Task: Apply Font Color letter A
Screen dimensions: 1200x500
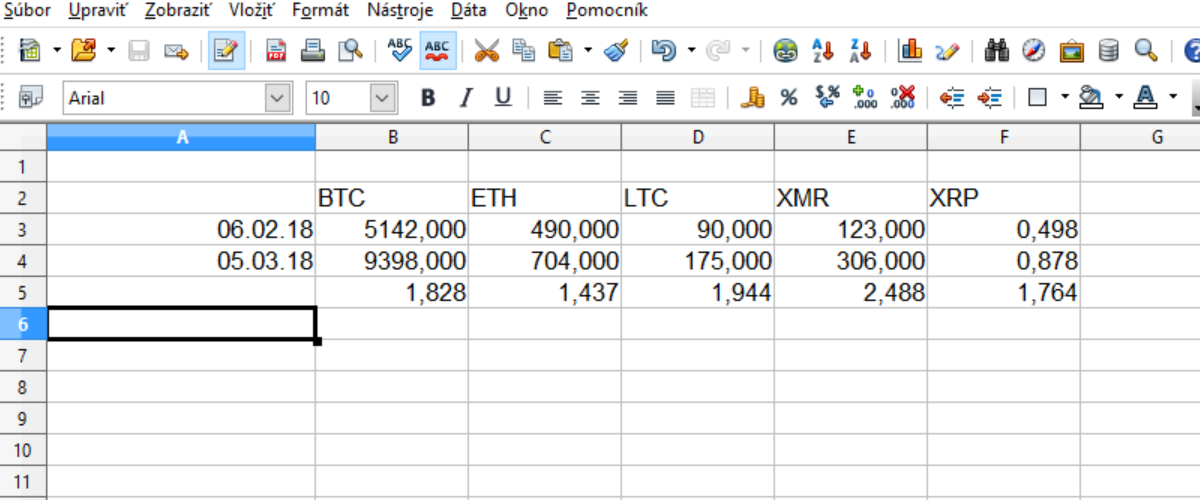Action: (x=1146, y=98)
